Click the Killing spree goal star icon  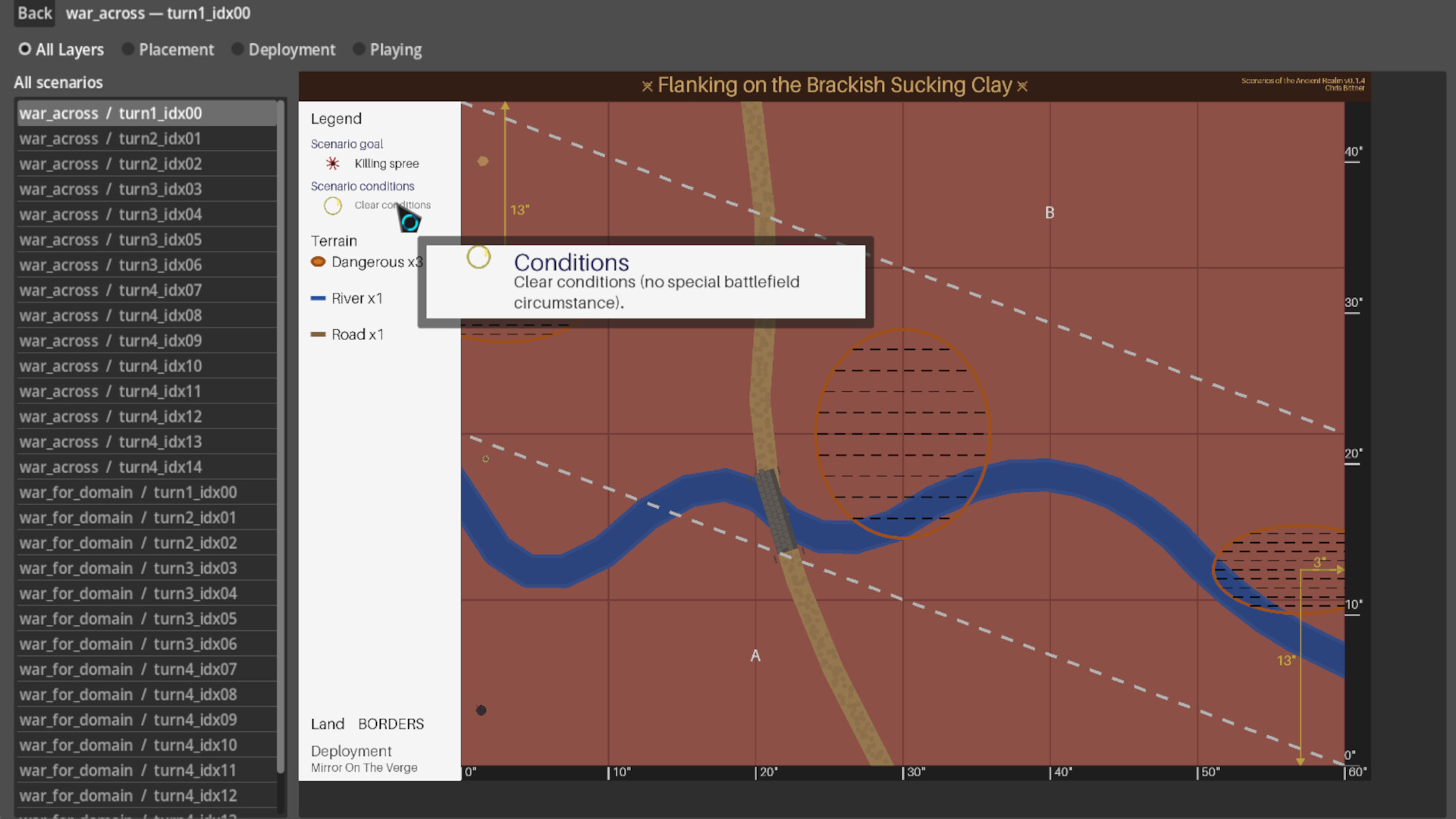[x=332, y=163]
